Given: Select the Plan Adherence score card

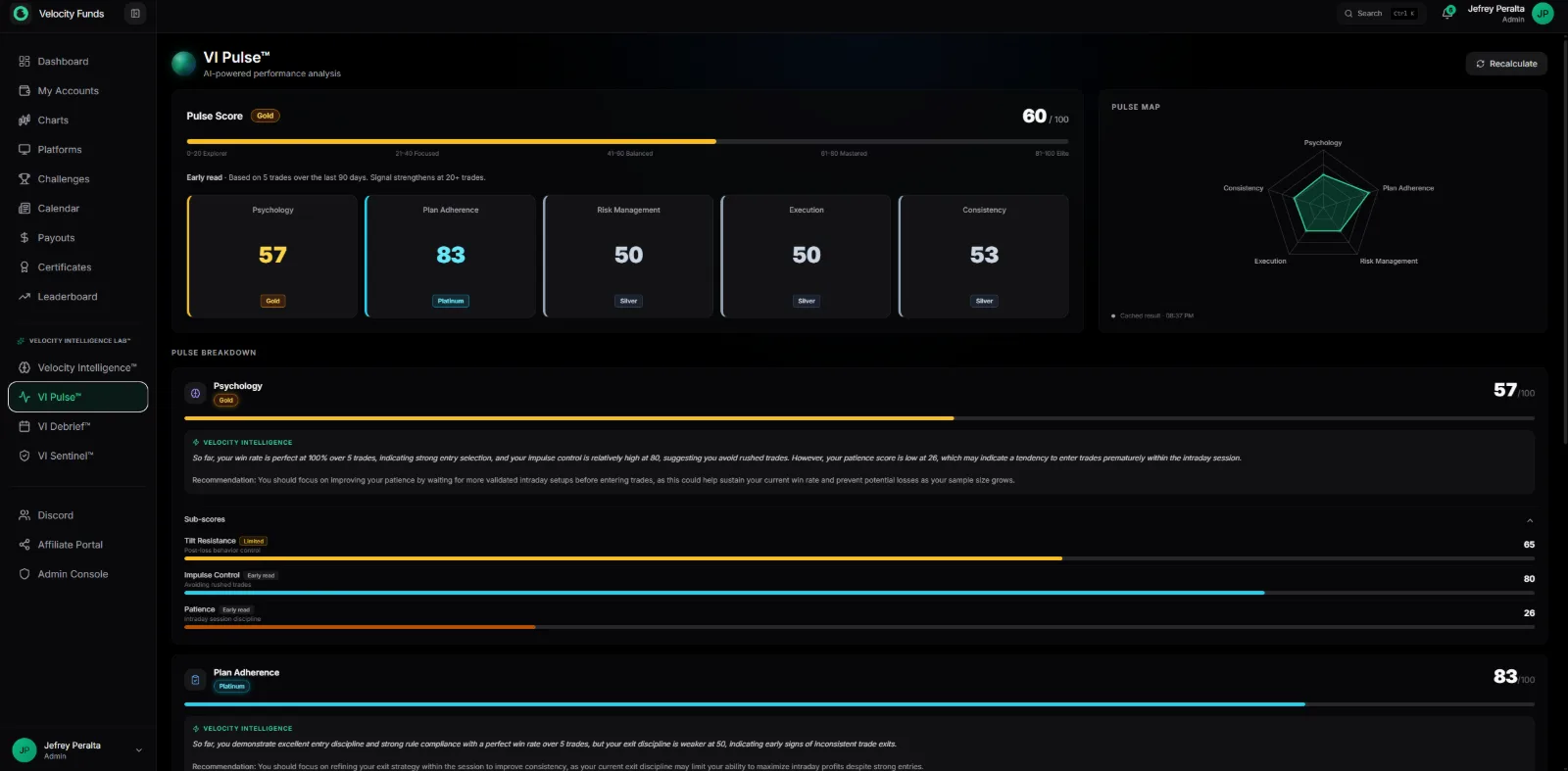Looking at the screenshot, I should [x=451, y=256].
